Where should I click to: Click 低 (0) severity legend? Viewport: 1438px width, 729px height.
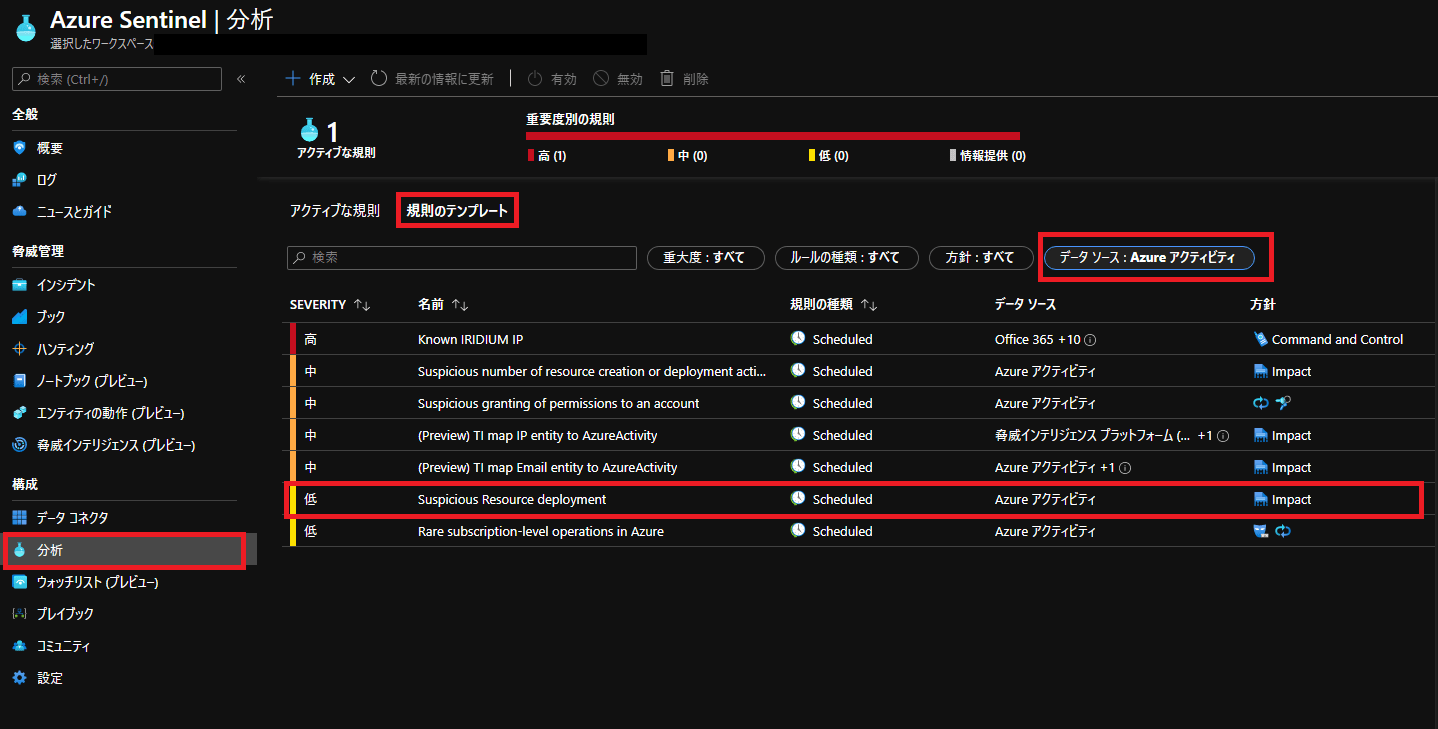(828, 156)
